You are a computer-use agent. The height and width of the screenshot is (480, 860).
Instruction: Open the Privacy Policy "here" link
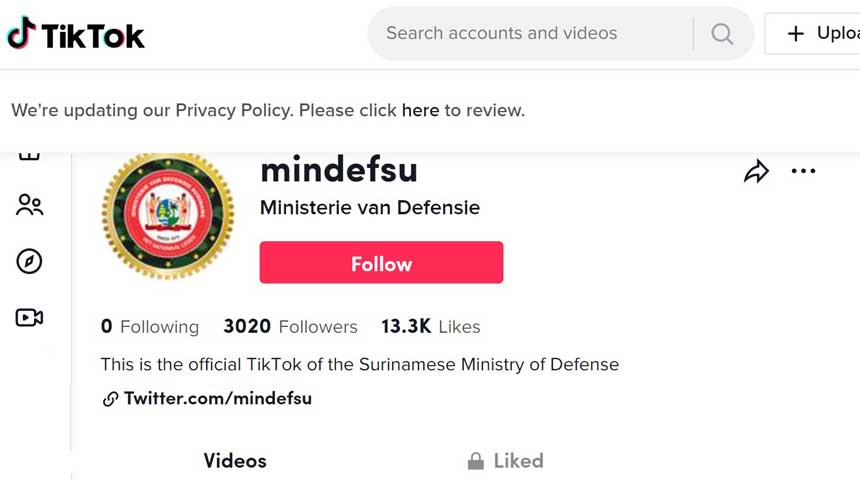pos(420,110)
